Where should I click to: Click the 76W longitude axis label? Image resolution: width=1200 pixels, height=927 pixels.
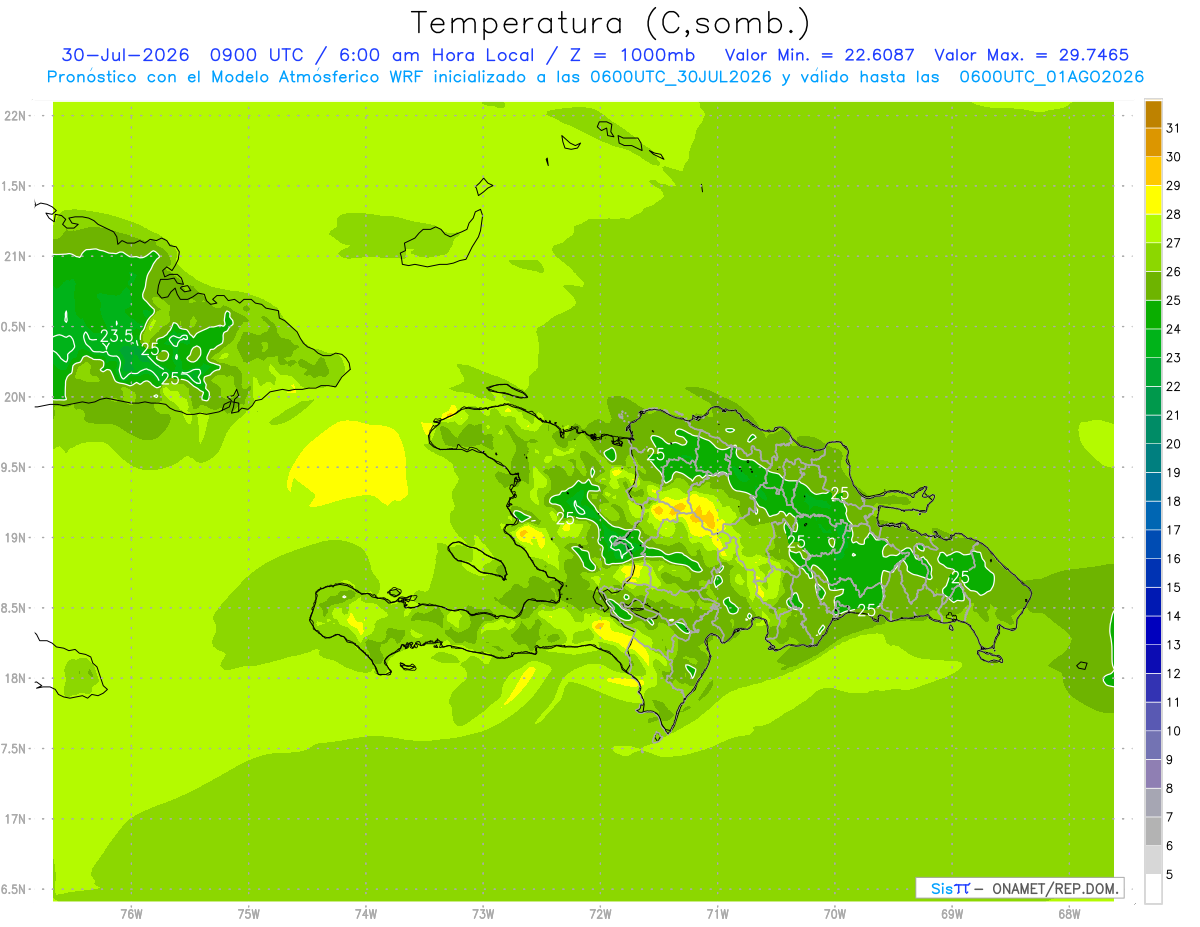click(x=131, y=914)
